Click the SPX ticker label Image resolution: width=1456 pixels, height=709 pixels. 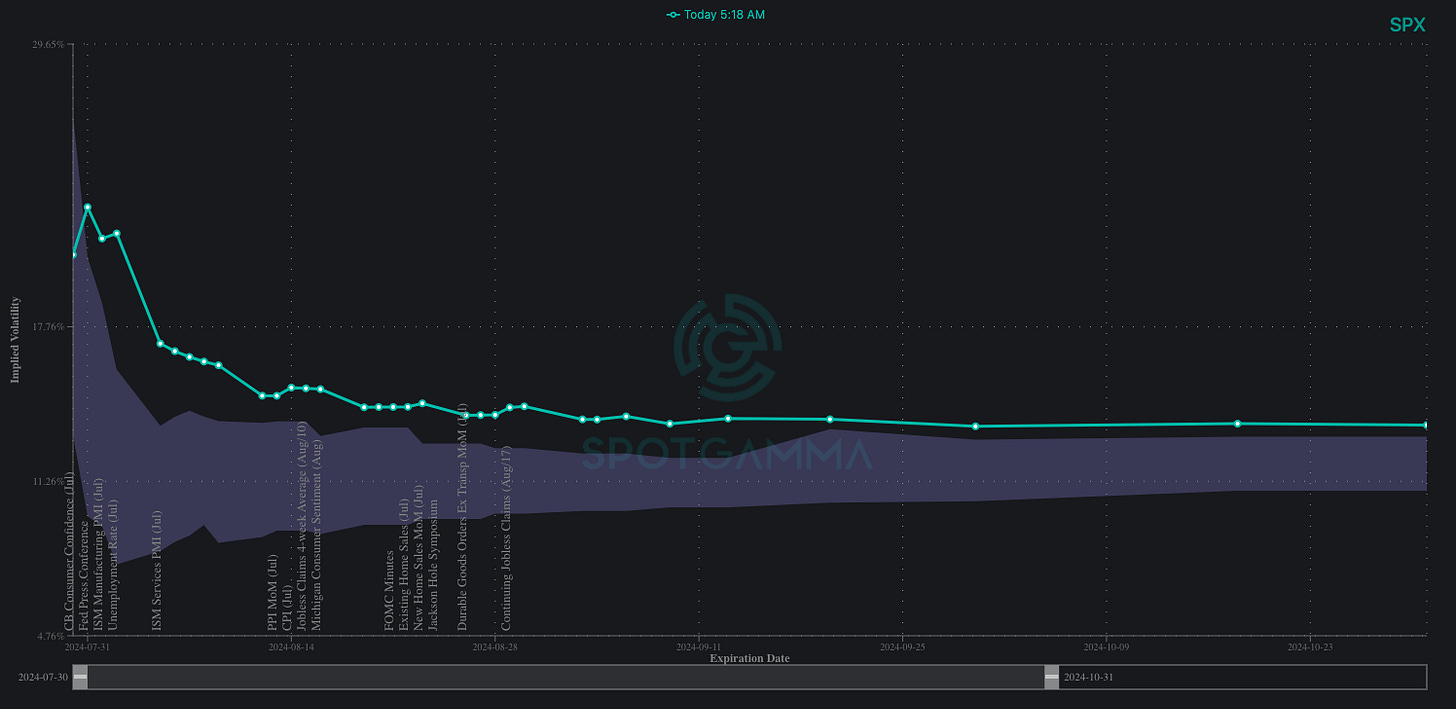(x=1407, y=25)
